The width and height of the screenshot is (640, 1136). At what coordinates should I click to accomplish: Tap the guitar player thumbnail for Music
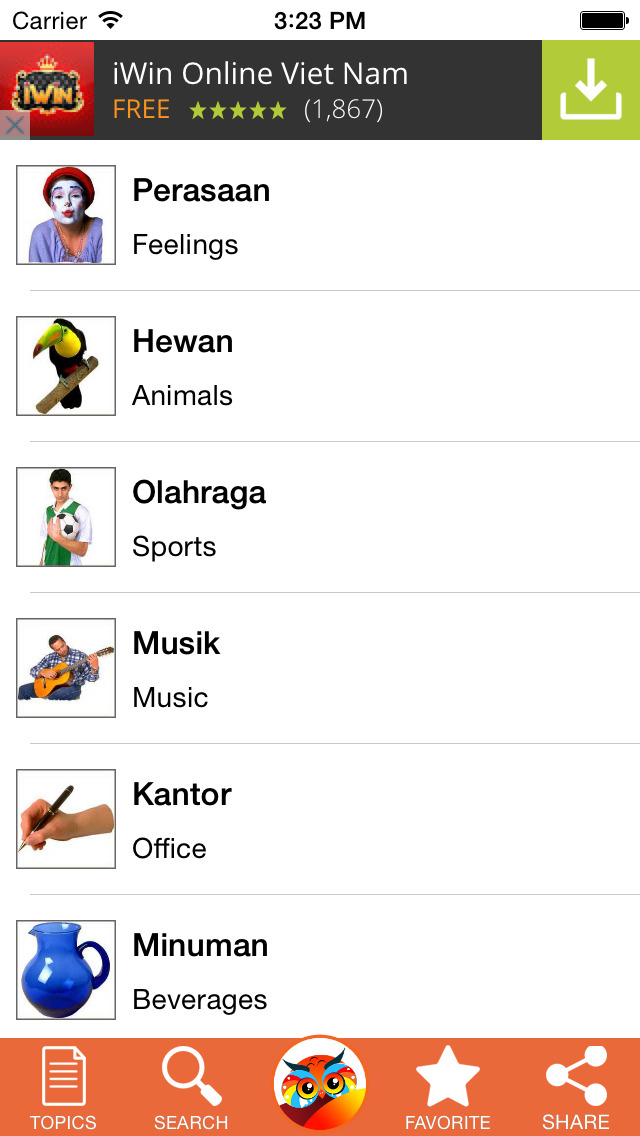pos(65,667)
